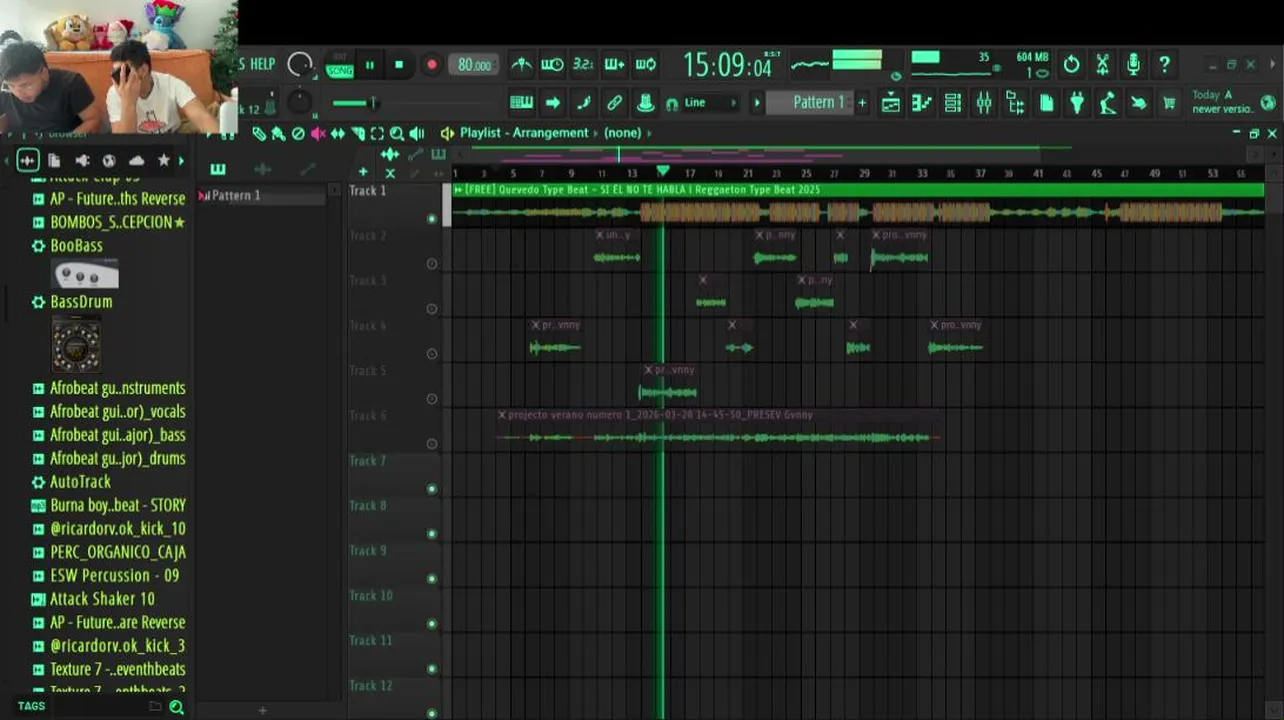The image size is (1284, 720).
Task: Select the browser audio waveform tab
Action: click(x=28, y=160)
